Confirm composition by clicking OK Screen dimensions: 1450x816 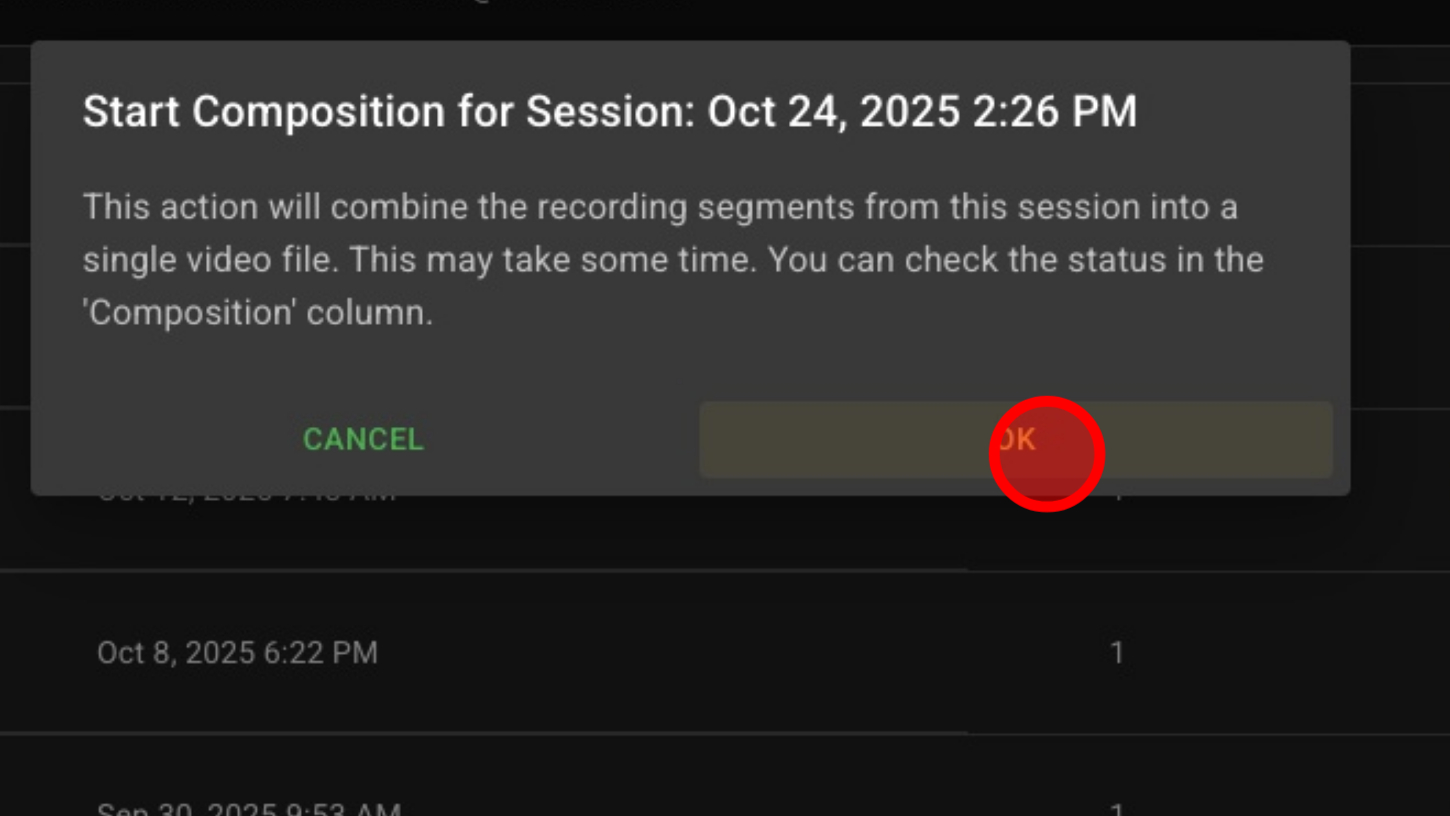click(1015, 440)
